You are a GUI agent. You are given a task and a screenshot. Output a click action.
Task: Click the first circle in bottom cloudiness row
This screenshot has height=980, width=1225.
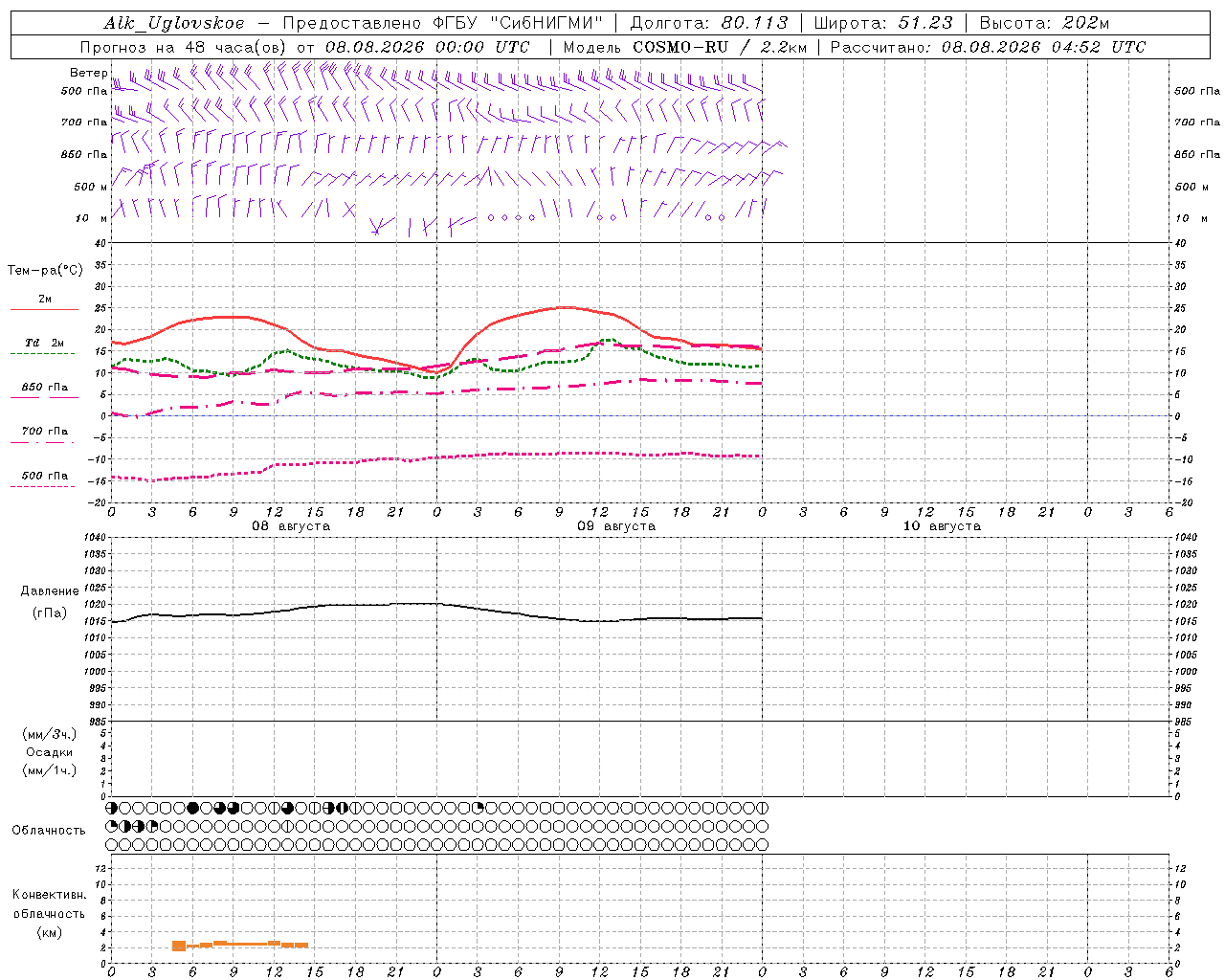tap(111, 845)
